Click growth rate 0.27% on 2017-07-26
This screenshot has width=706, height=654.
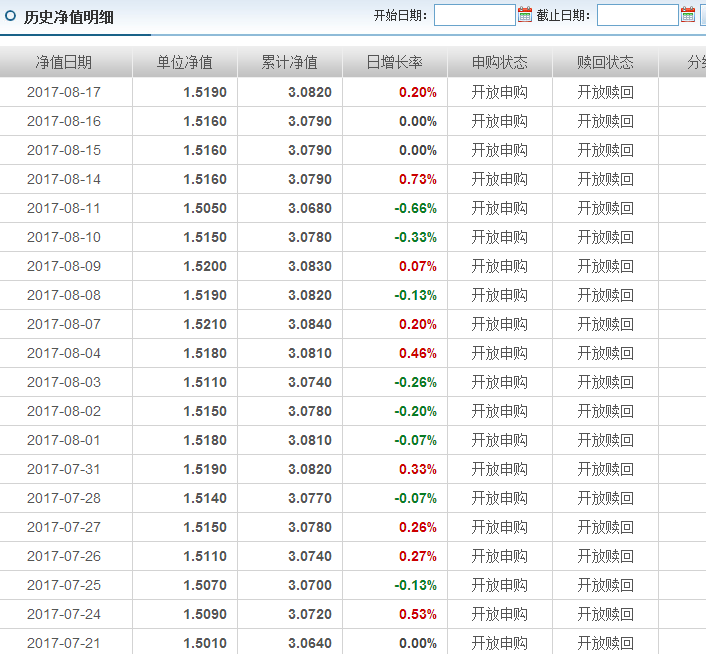(x=418, y=556)
